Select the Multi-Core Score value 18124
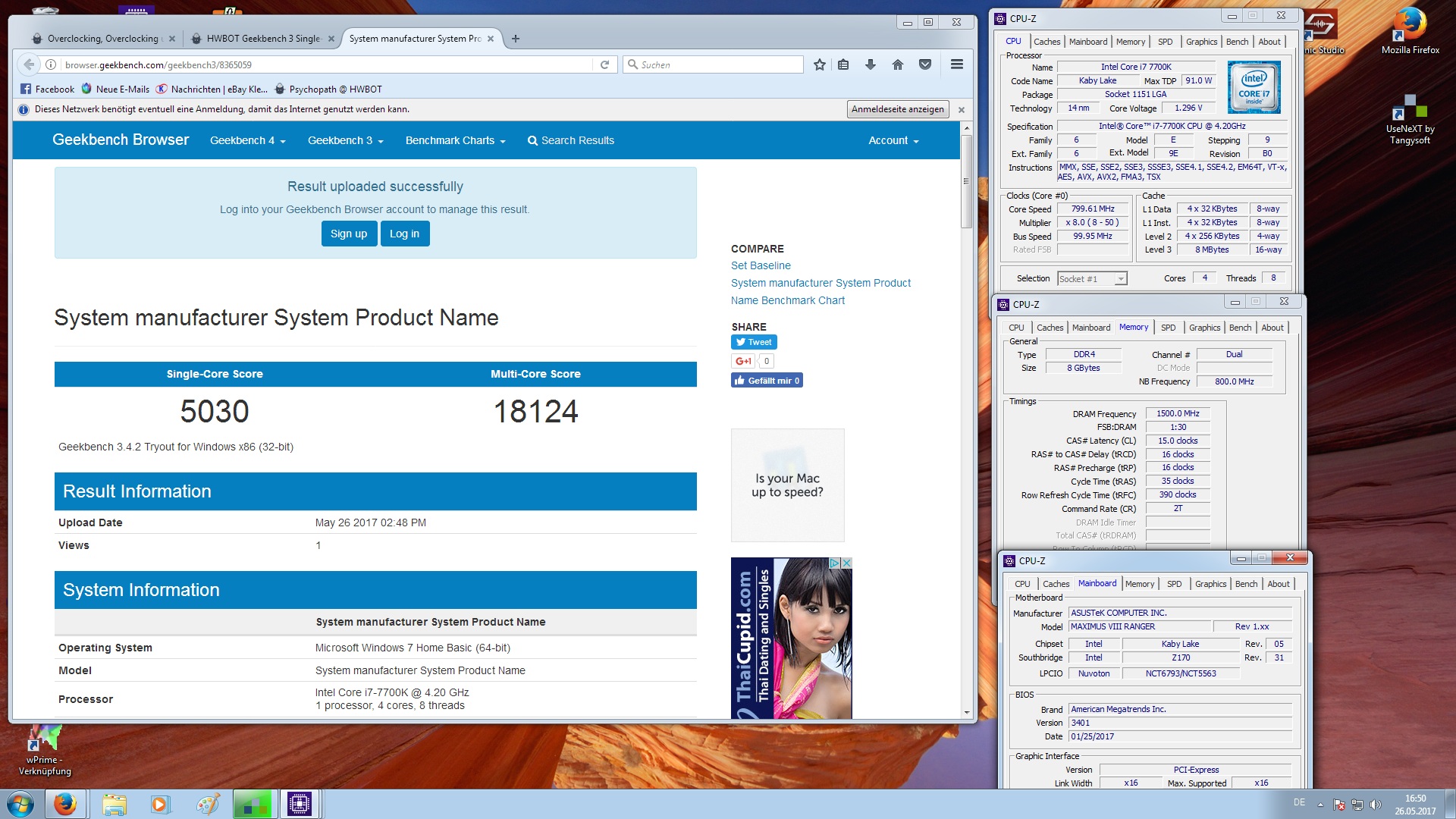 click(x=535, y=412)
